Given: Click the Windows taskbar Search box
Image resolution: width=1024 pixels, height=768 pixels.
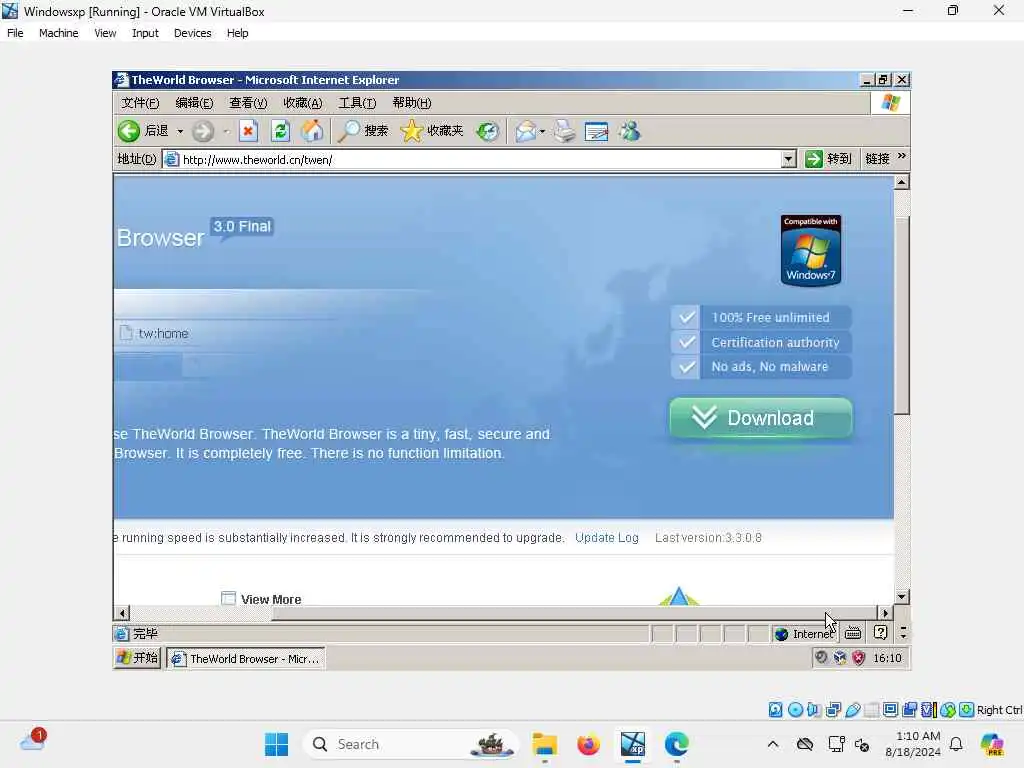Looking at the screenshot, I should coord(409,744).
